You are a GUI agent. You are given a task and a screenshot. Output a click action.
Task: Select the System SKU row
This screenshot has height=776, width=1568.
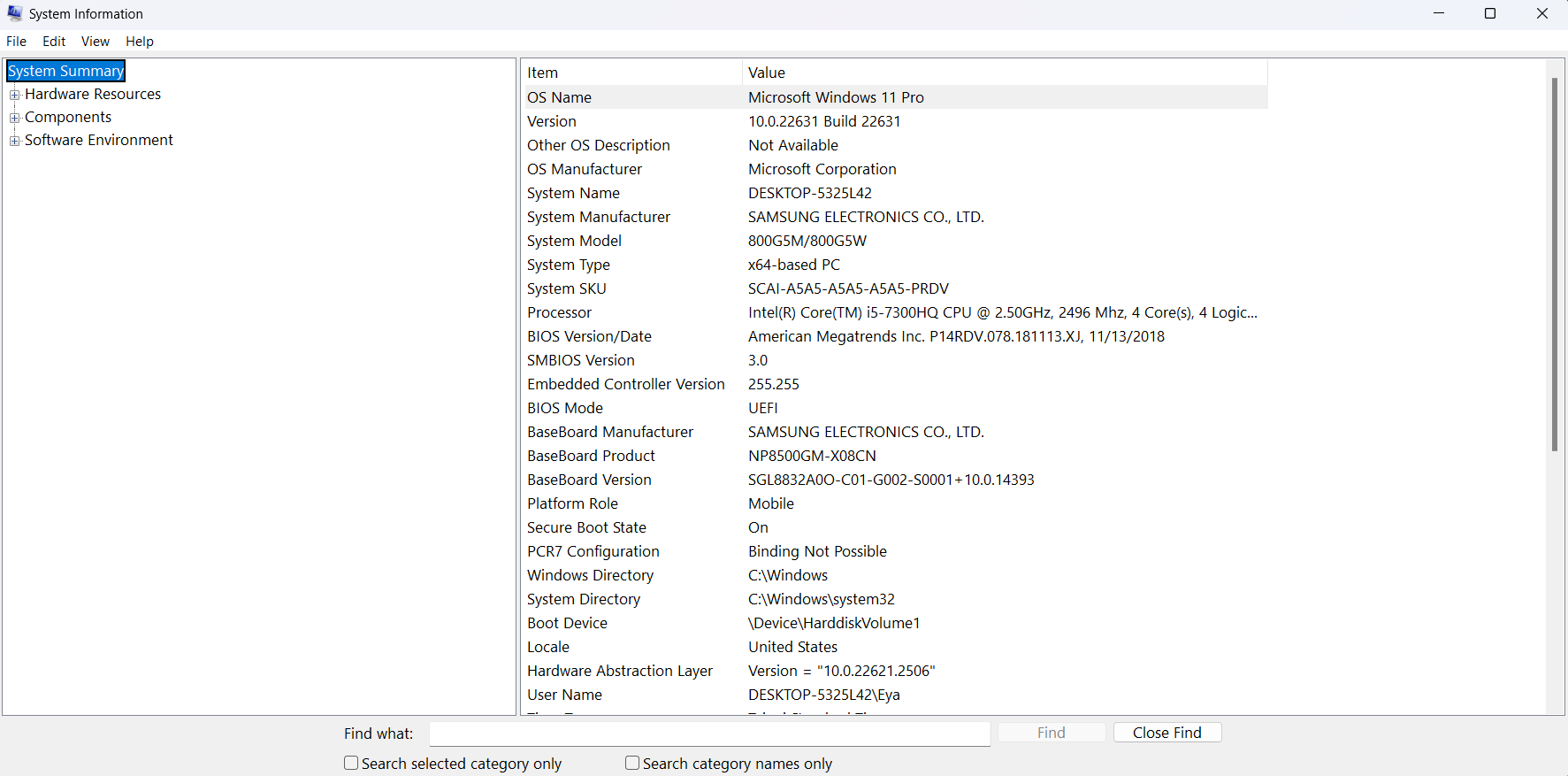click(x=894, y=288)
